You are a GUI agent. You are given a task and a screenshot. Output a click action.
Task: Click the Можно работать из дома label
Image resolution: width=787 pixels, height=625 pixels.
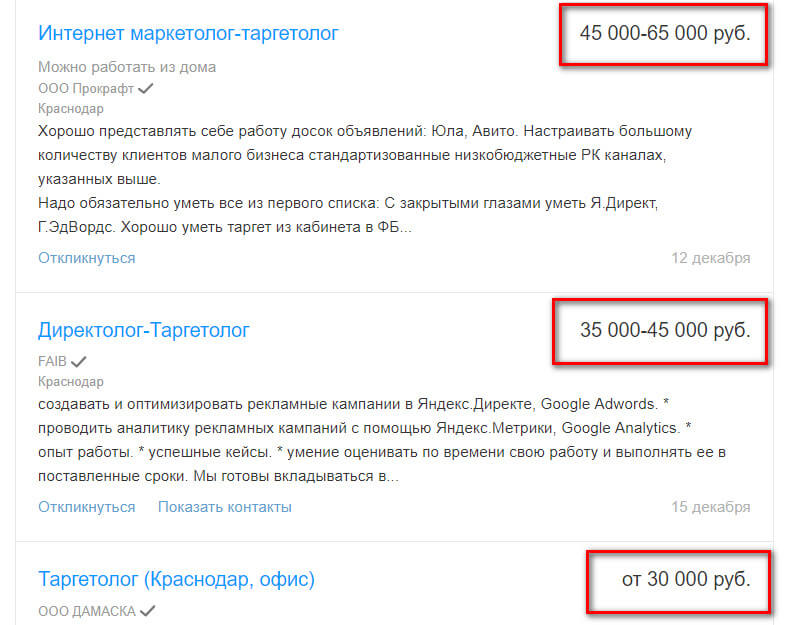click(127, 67)
